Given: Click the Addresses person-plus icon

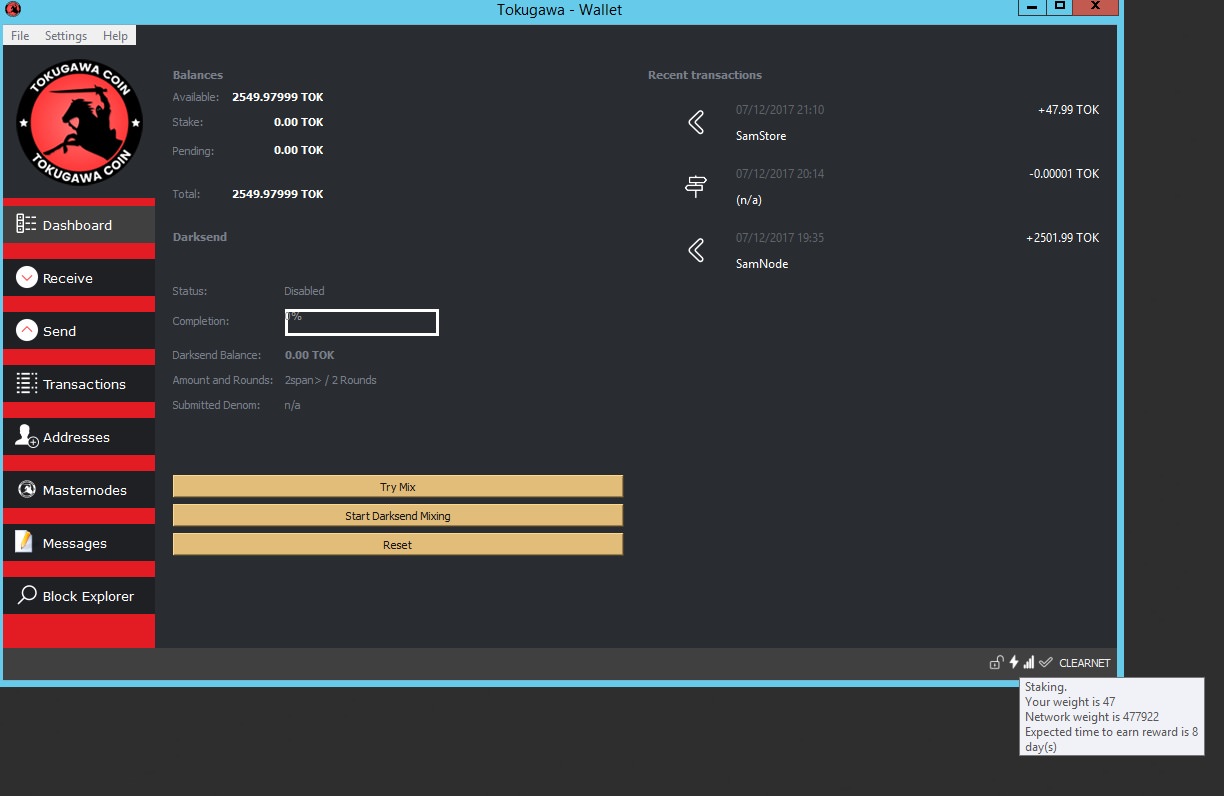Looking at the screenshot, I should click(x=27, y=436).
